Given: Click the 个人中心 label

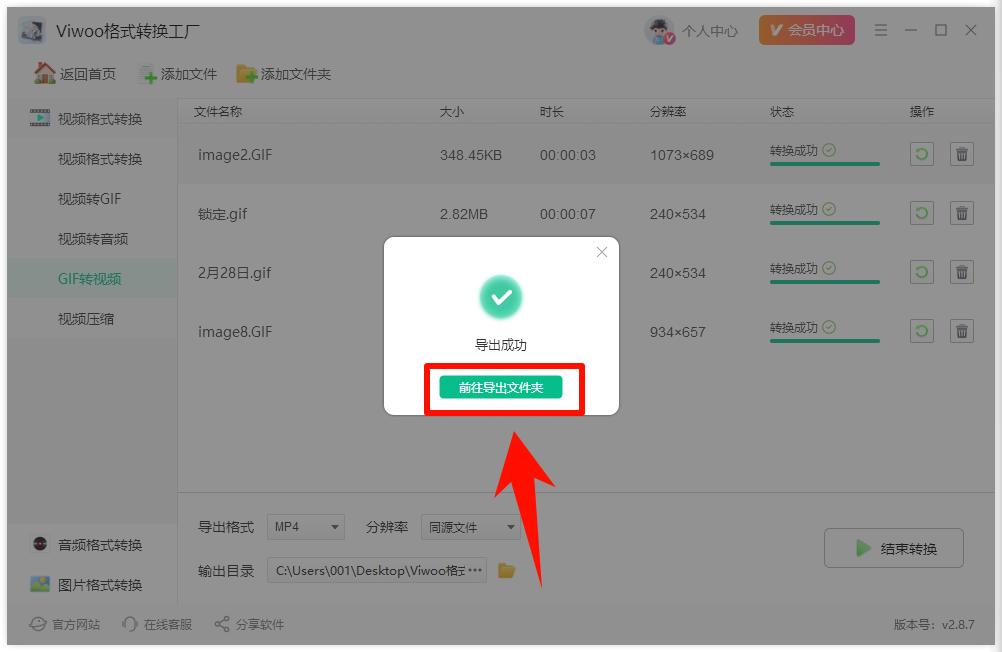Looking at the screenshot, I should pyautogui.click(x=710, y=31).
